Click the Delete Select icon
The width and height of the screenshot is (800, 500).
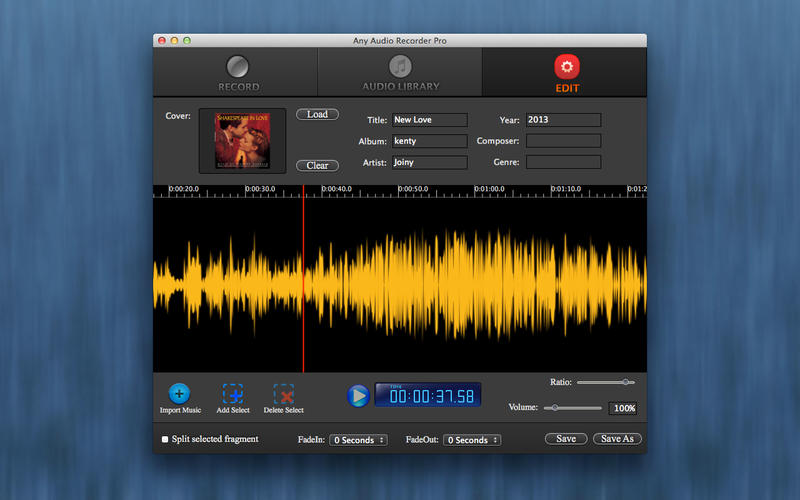[284, 394]
